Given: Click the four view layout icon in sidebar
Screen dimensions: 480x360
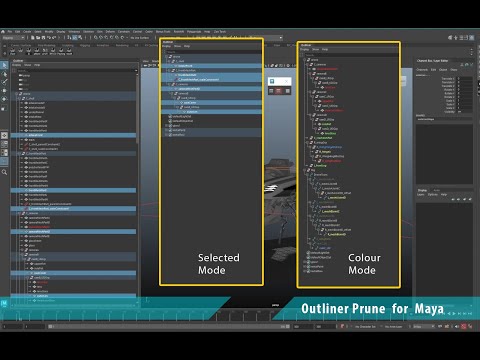Looking at the screenshot, I should point(4,144).
